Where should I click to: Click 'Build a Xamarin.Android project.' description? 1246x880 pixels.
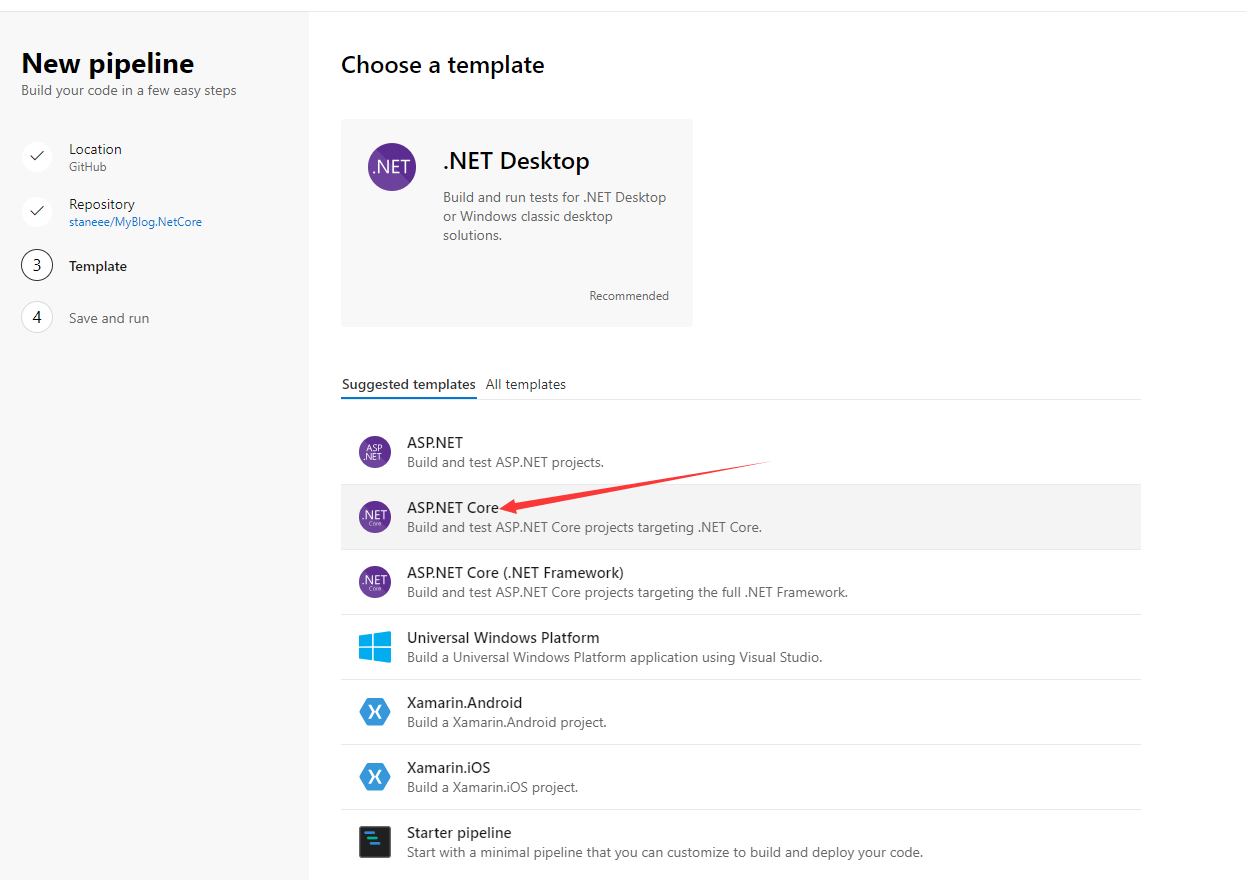click(x=507, y=722)
